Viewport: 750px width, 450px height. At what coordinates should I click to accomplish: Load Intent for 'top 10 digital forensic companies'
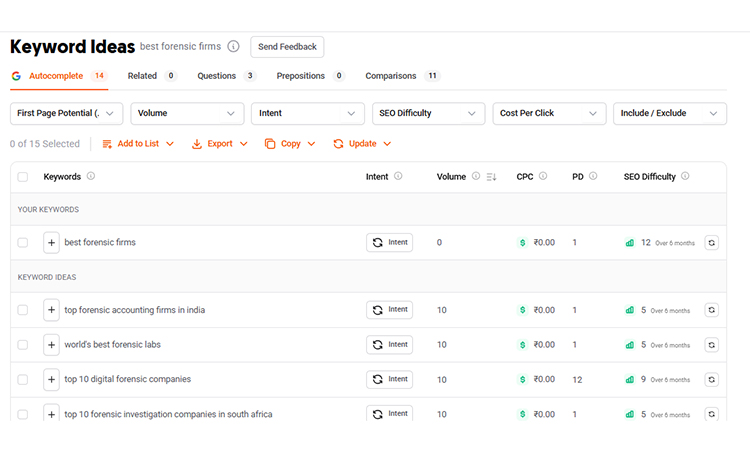[x=389, y=379]
